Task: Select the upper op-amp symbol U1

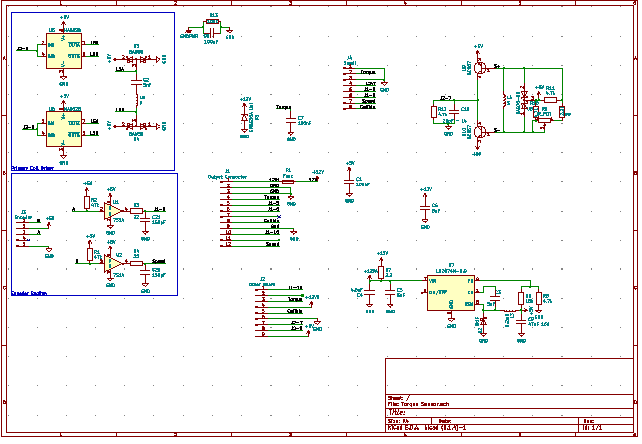Action: tap(112, 211)
